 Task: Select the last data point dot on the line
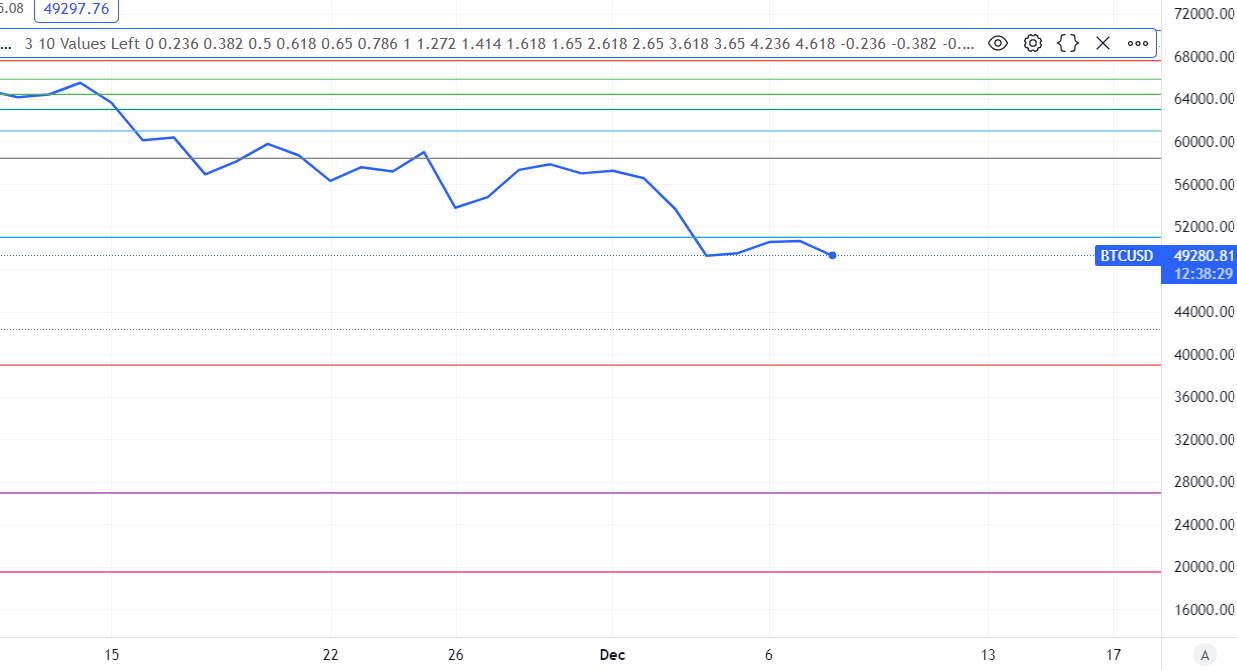(832, 255)
